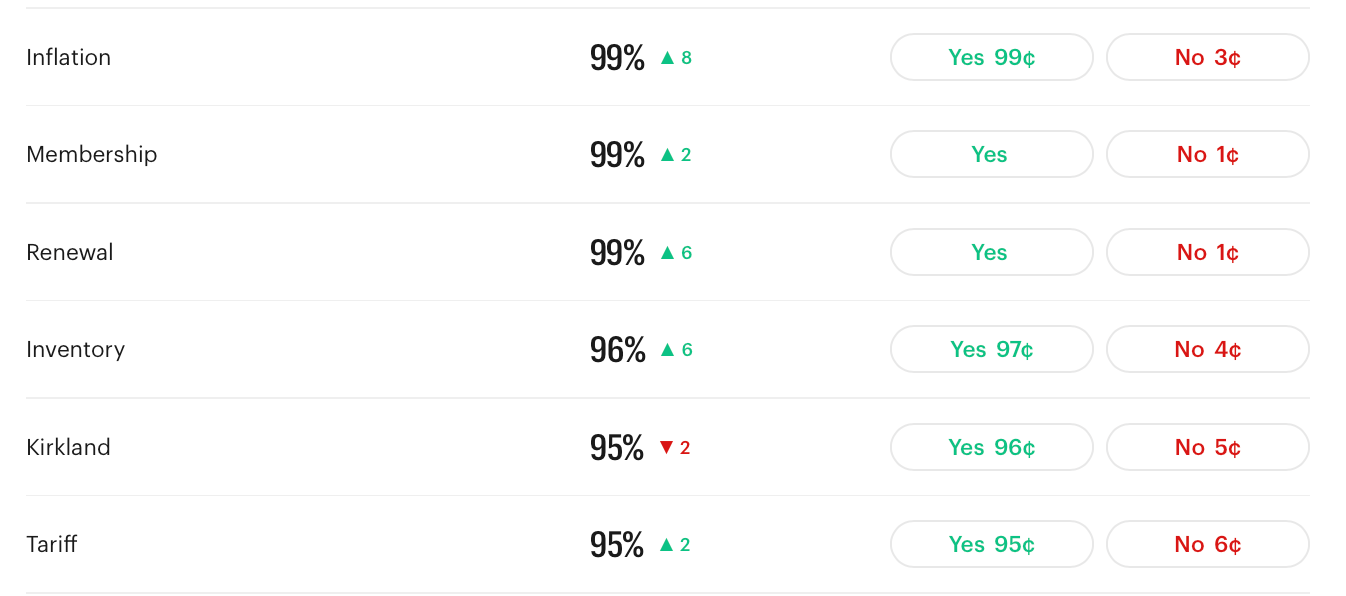Select No 1¢ for Membership
This screenshot has height=596, width=1346.
[1208, 154]
